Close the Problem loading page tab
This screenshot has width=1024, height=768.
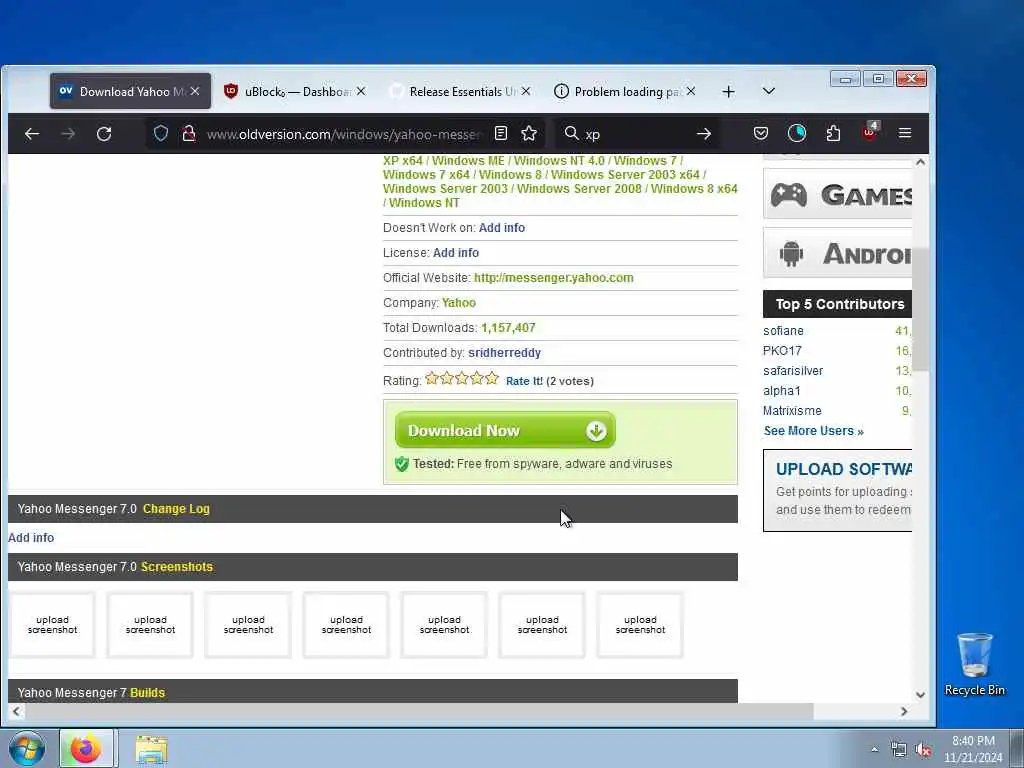691,91
